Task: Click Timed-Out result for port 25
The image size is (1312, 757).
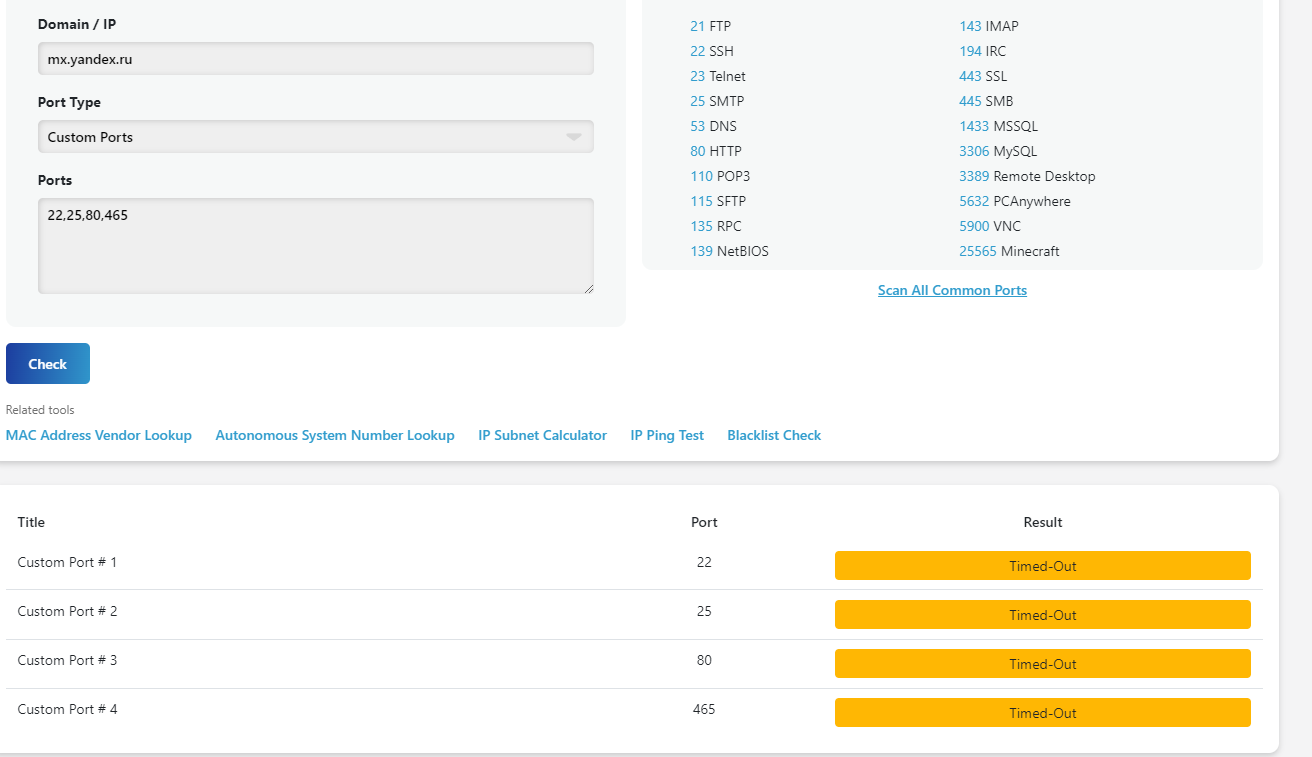Action: (1043, 615)
